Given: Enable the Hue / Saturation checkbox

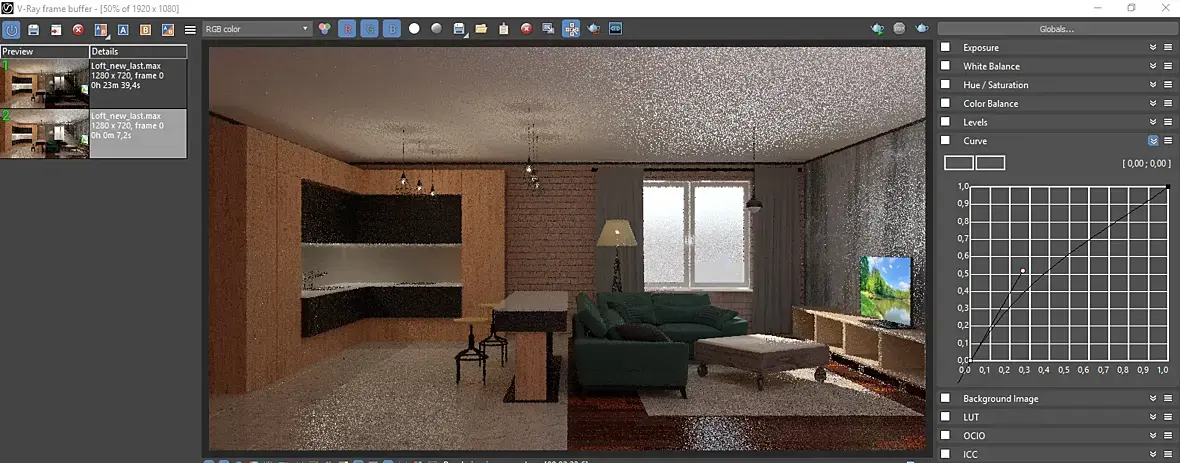Looking at the screenshot, I should click(945, 84).
